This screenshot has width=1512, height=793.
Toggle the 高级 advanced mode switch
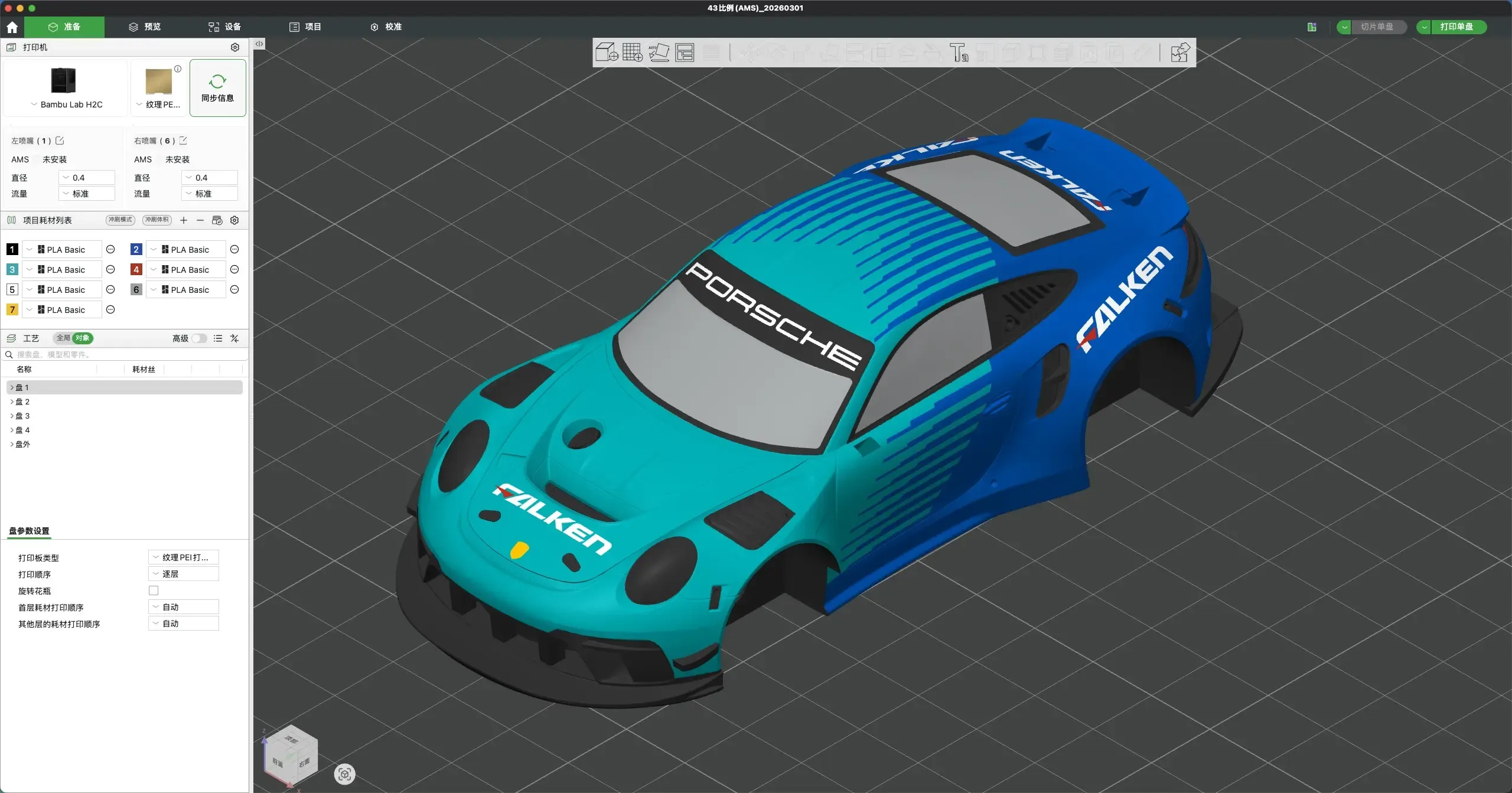[199, 338]
